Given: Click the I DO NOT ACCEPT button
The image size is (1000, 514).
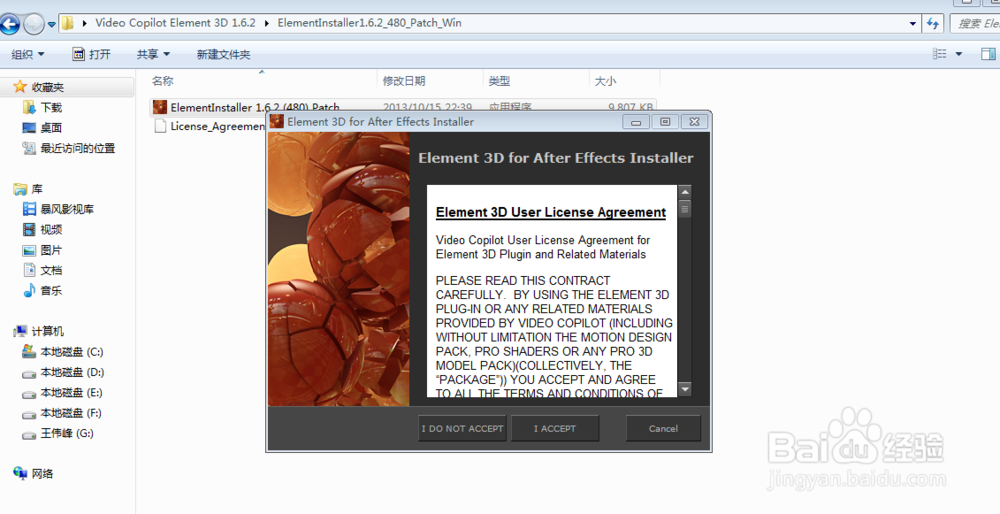Looking at the screenshot, I should coord(462,429).
